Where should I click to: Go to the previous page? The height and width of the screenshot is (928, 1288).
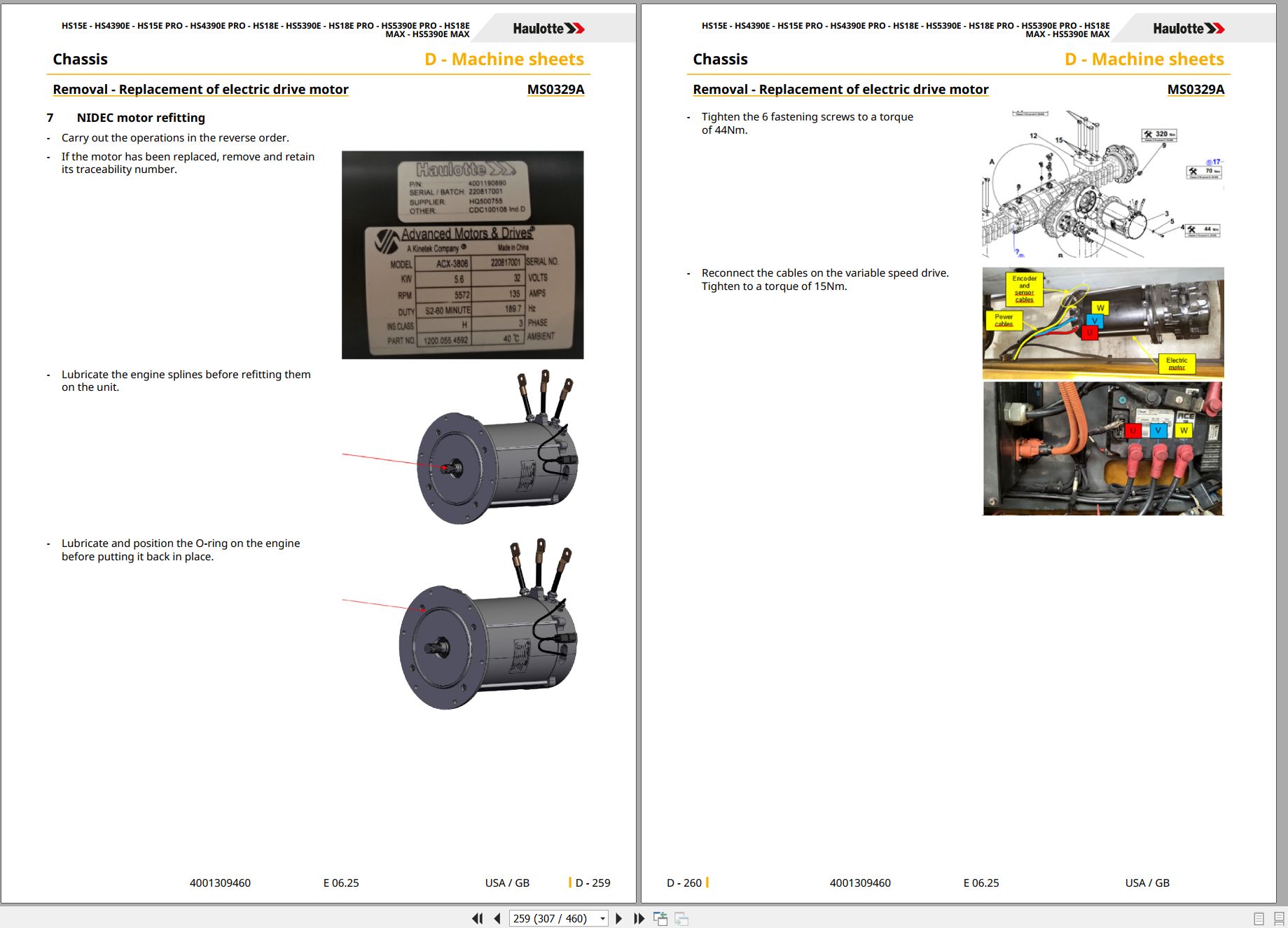click(497, 918)
